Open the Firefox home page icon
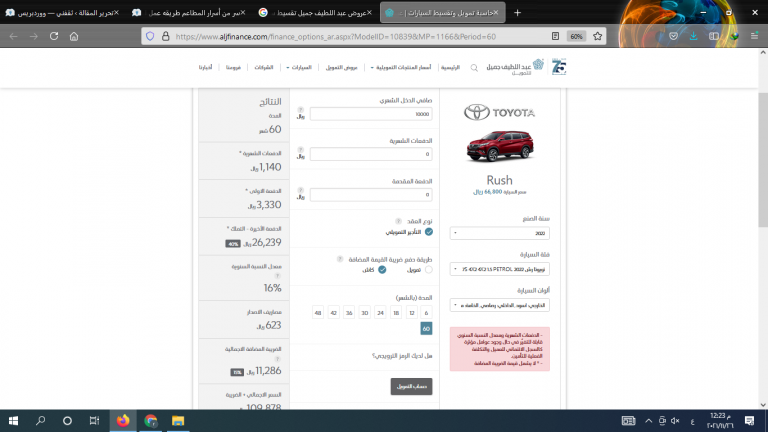 click(x=74, y=36)
